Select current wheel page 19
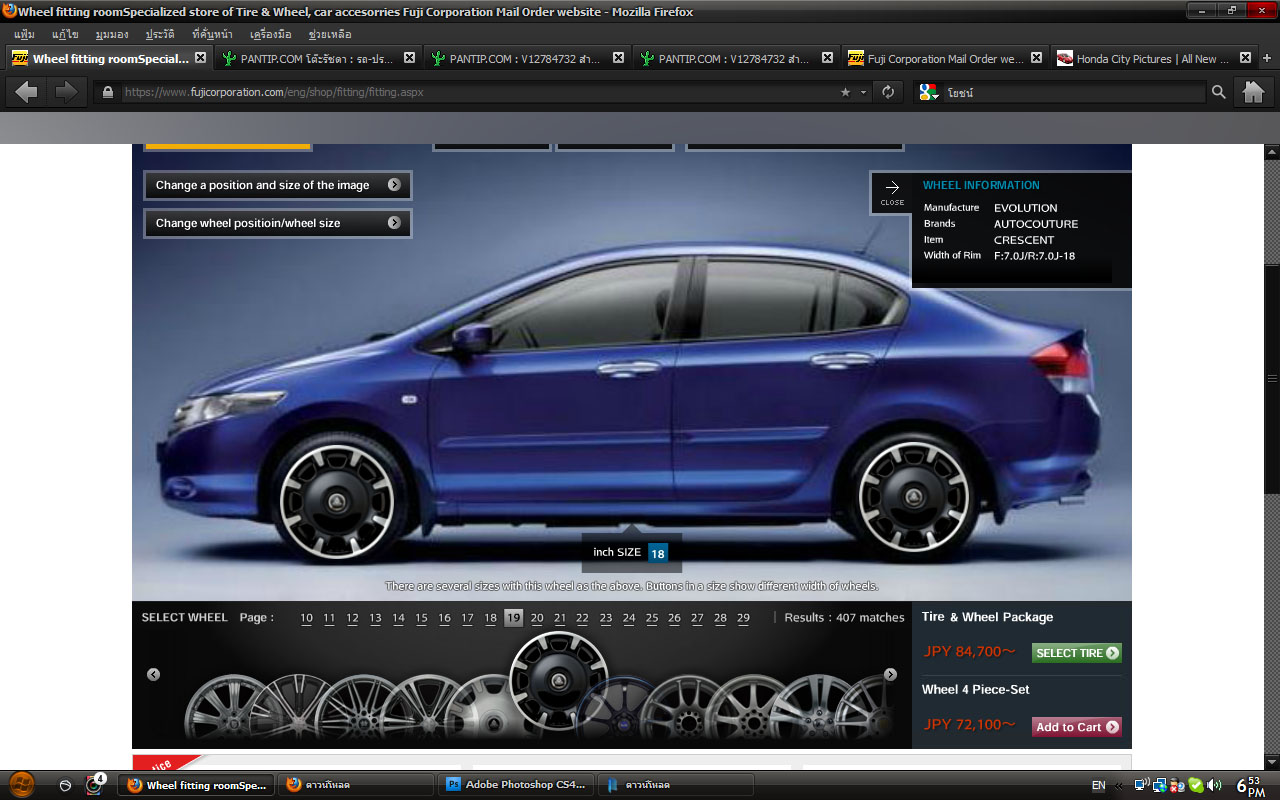Screen dimensions: 1280x800 [513, 618]
